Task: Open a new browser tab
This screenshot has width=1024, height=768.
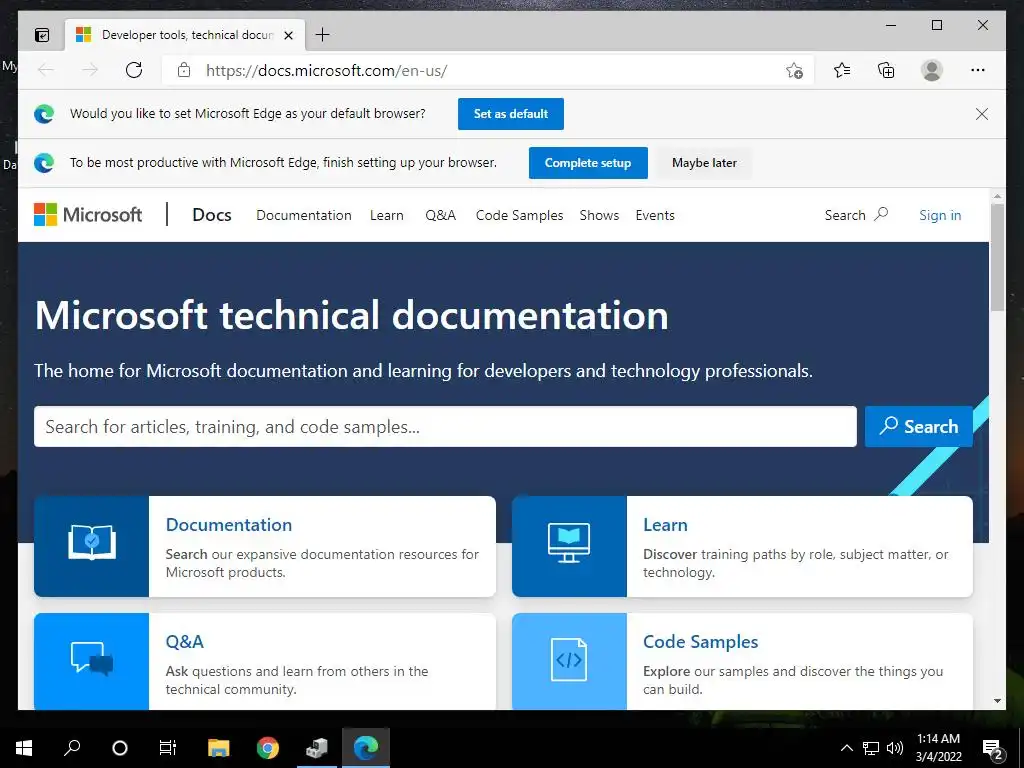Action: point(323,35)
